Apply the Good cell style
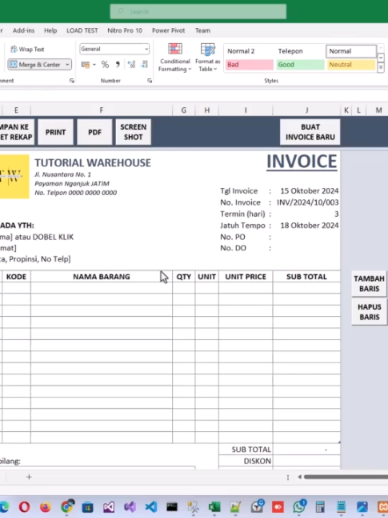 click(300, 65)
